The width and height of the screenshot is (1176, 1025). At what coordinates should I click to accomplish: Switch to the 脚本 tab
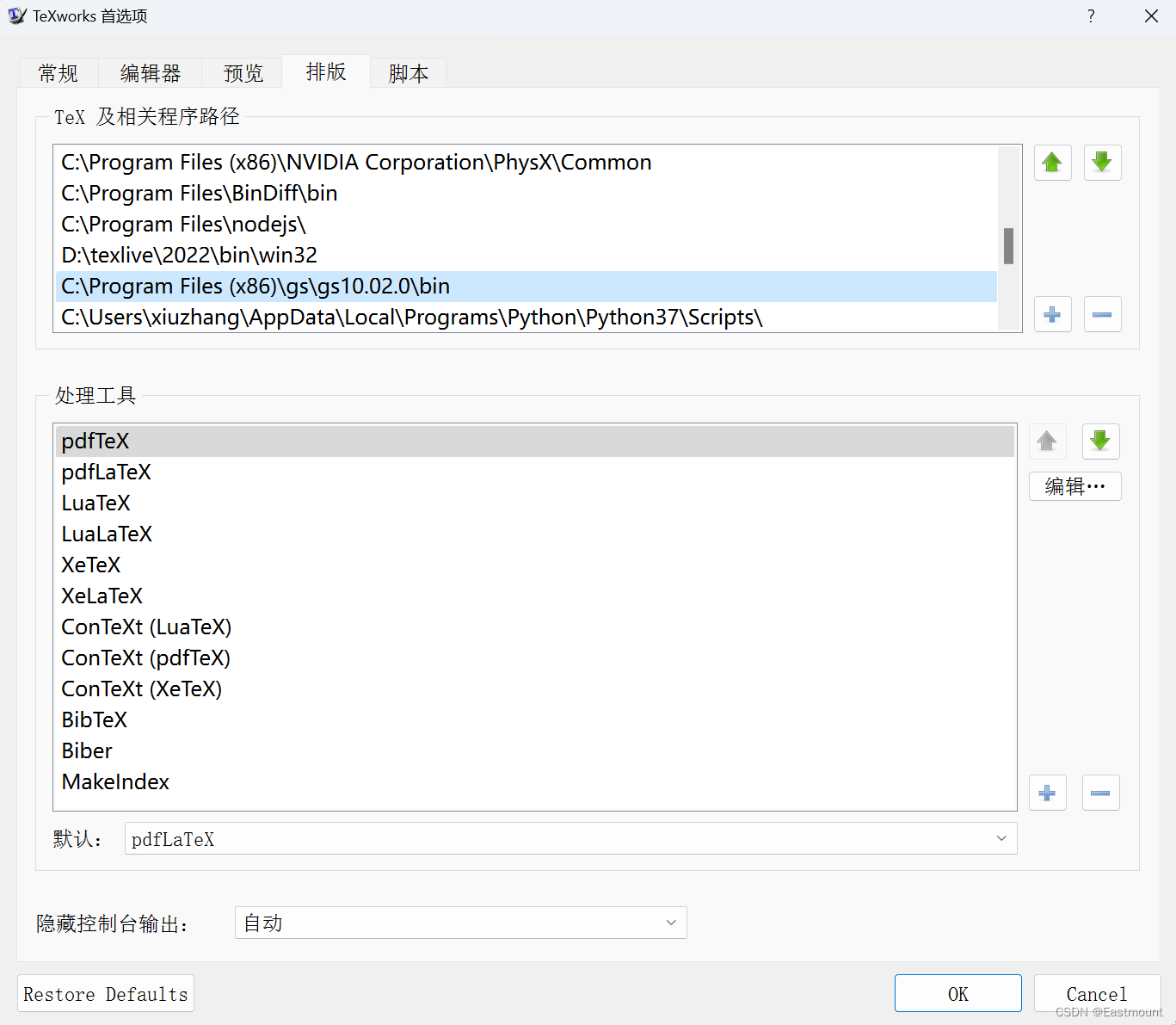pos(409,73)
